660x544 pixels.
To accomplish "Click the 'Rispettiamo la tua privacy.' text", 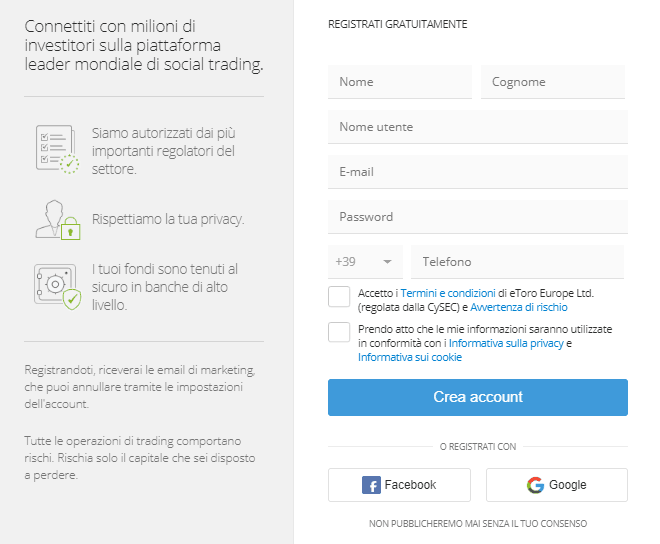I will pyautogui.click(x=168, y=219).
